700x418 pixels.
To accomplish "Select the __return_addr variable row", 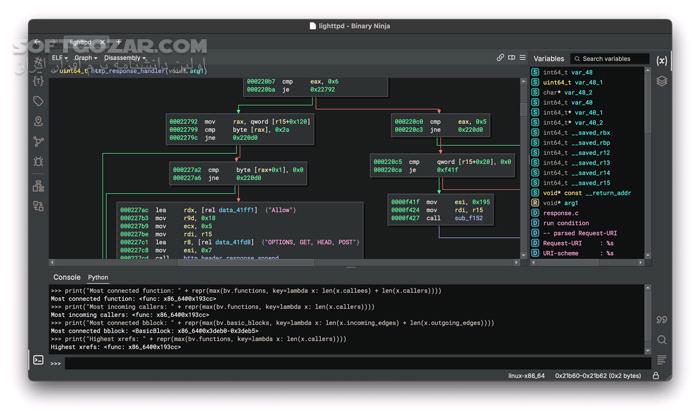I will pos(587,193).
